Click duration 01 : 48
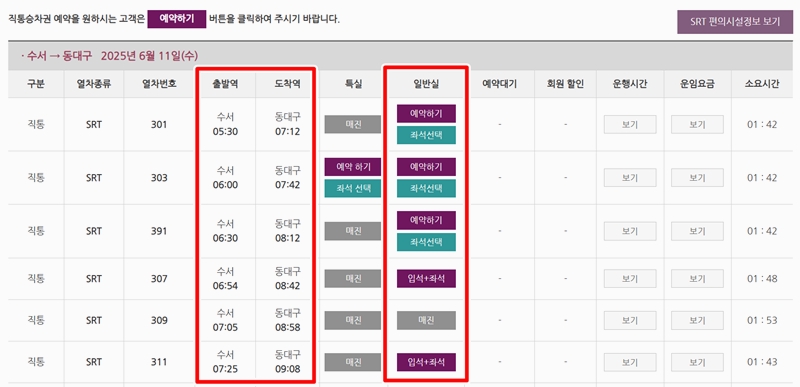This screenshot has width=800, height=387. 762,278
